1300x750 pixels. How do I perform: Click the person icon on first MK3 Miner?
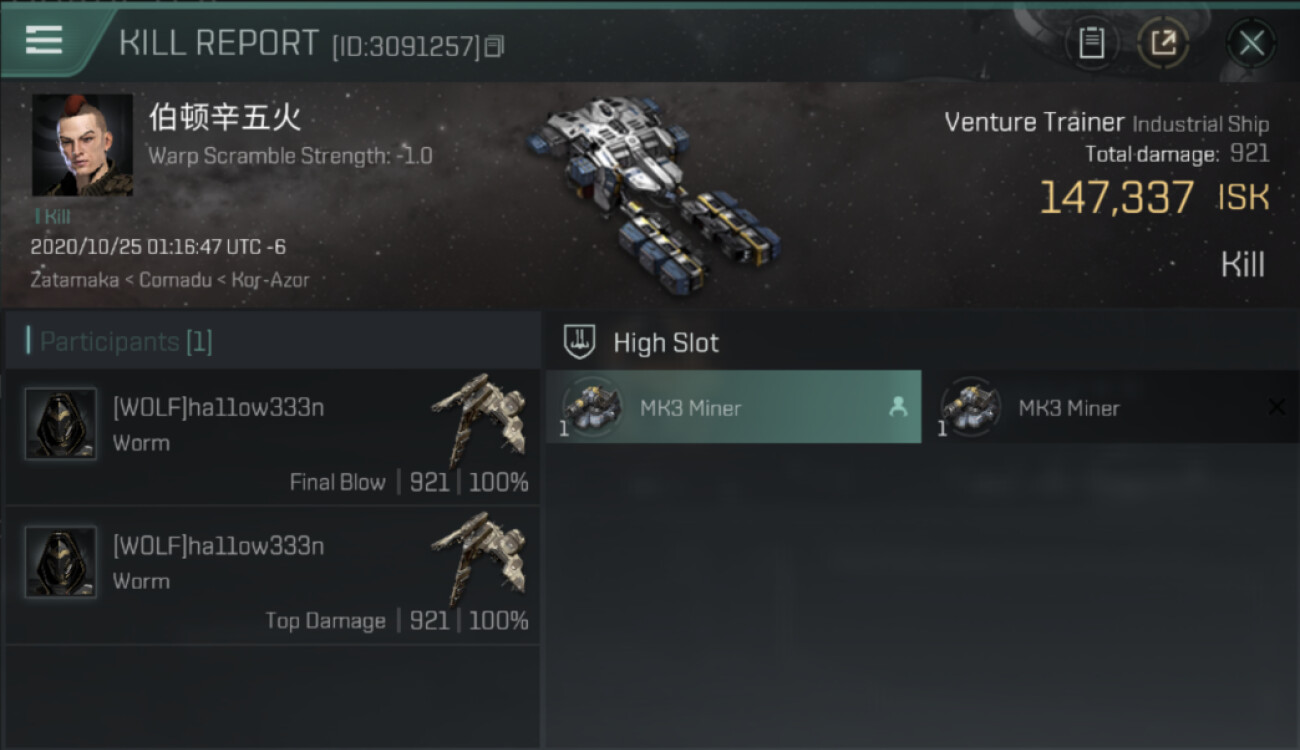898,407
